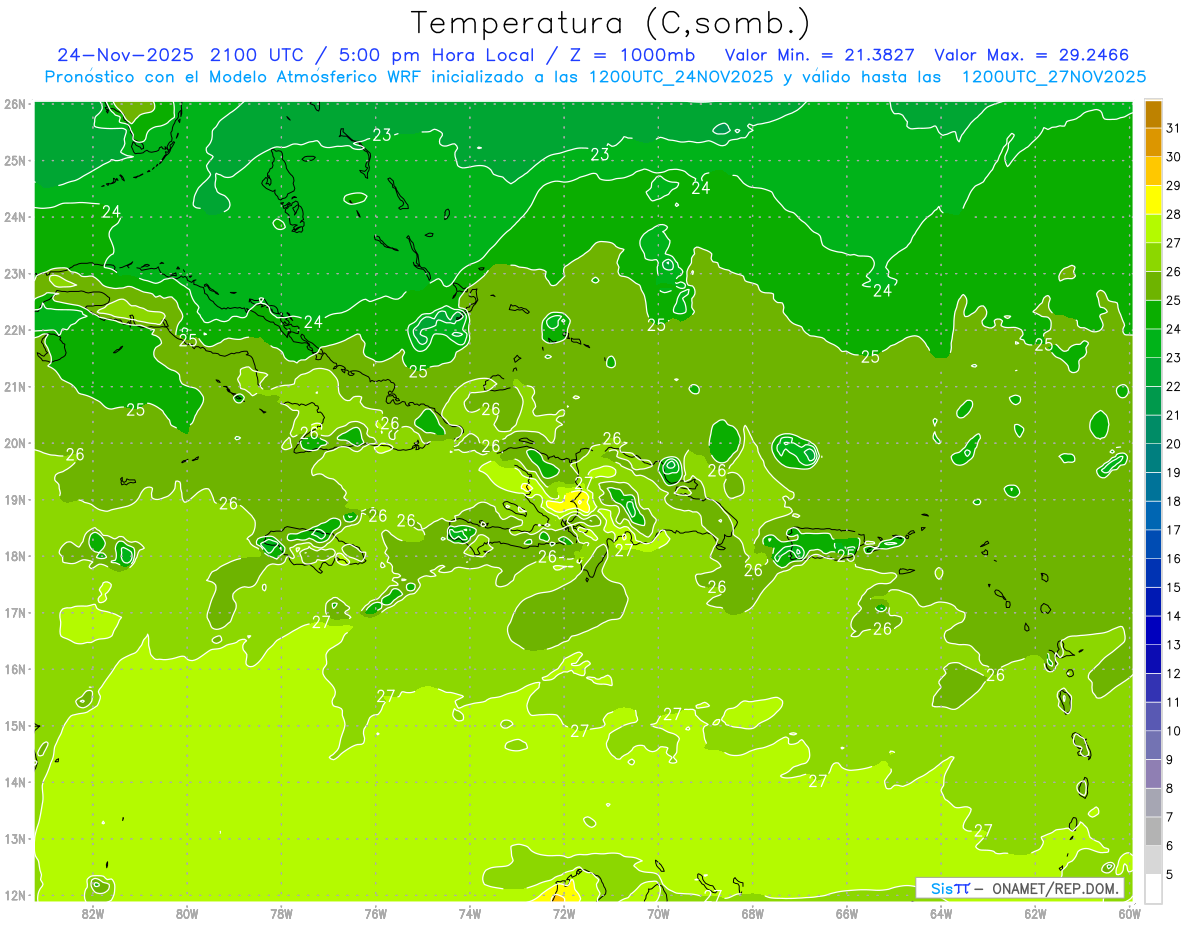The height and width of the screenshot is (927, 1200).
Task: Pick the dark blue legend swatch between 13 and 14
Action: (x=1153, y=630)
